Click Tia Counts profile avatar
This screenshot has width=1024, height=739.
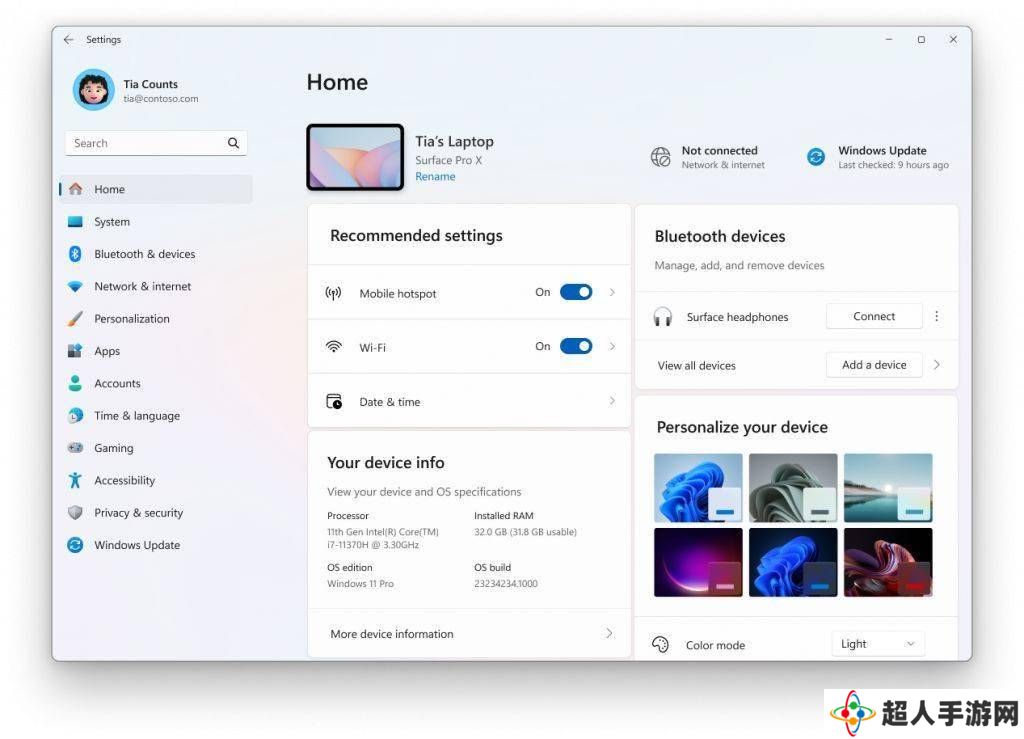[93, 90]
